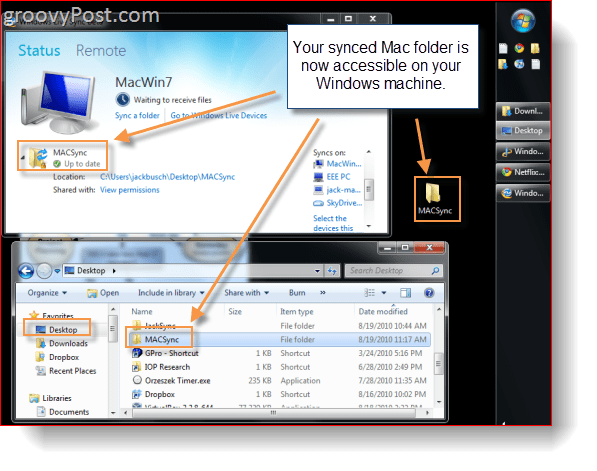This screenshot has height=471, width=597.
Task: Click Explorer forward navigation arrow
Action: (44, 271)
